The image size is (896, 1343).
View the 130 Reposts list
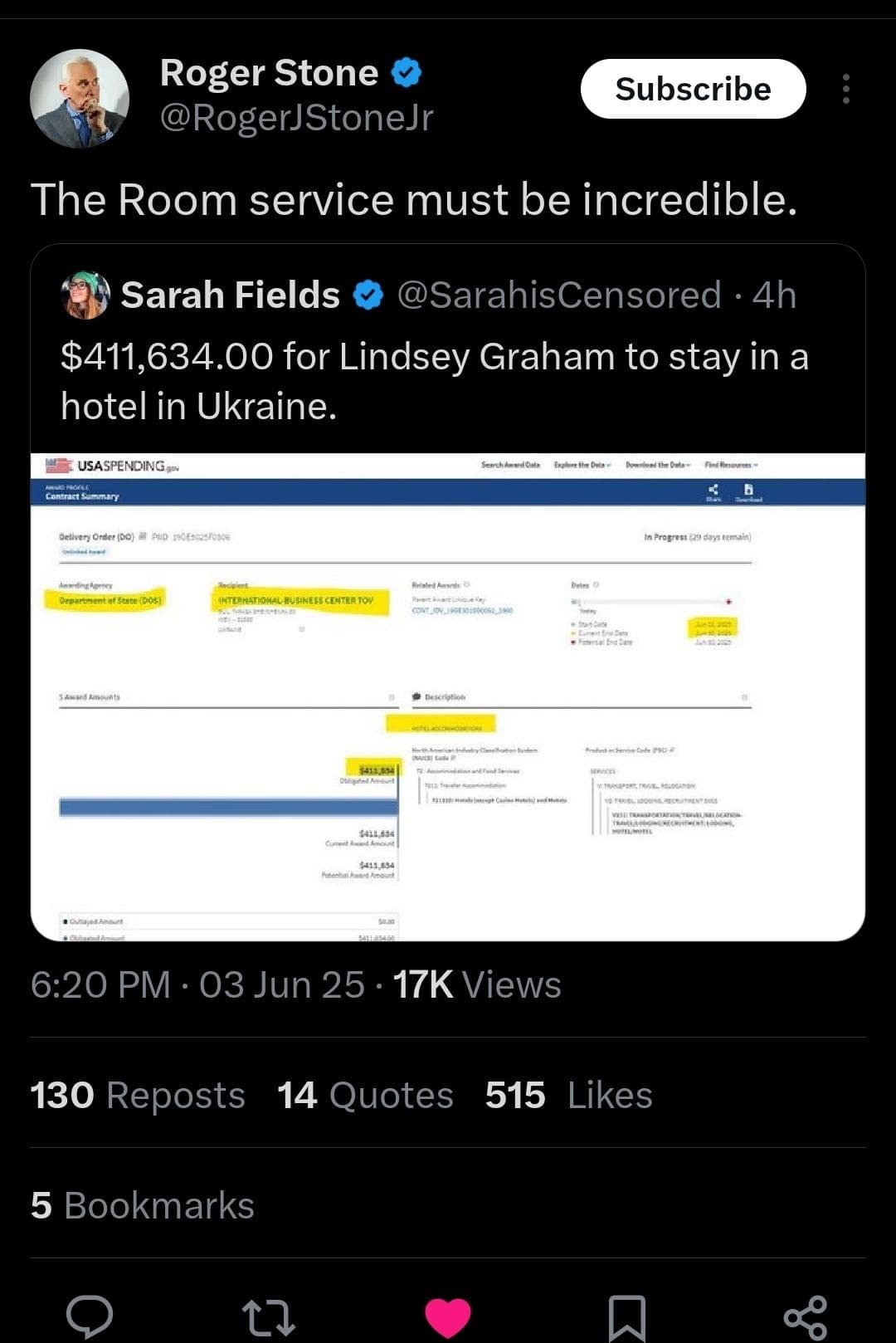coord(138,1095)
